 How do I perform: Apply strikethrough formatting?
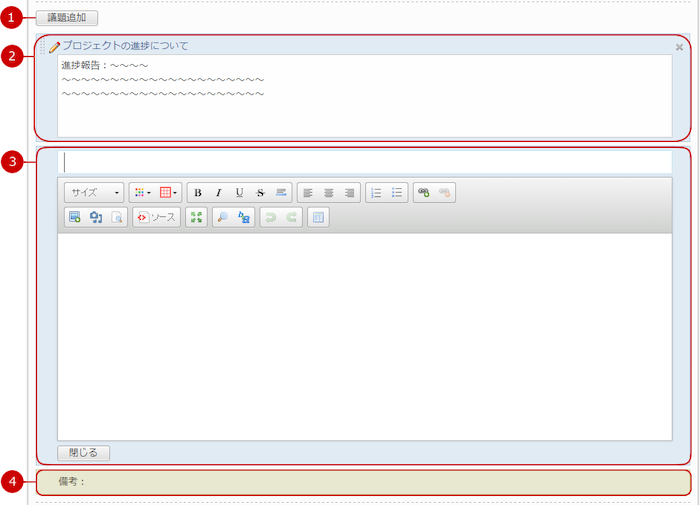click(x=260, y=192)
